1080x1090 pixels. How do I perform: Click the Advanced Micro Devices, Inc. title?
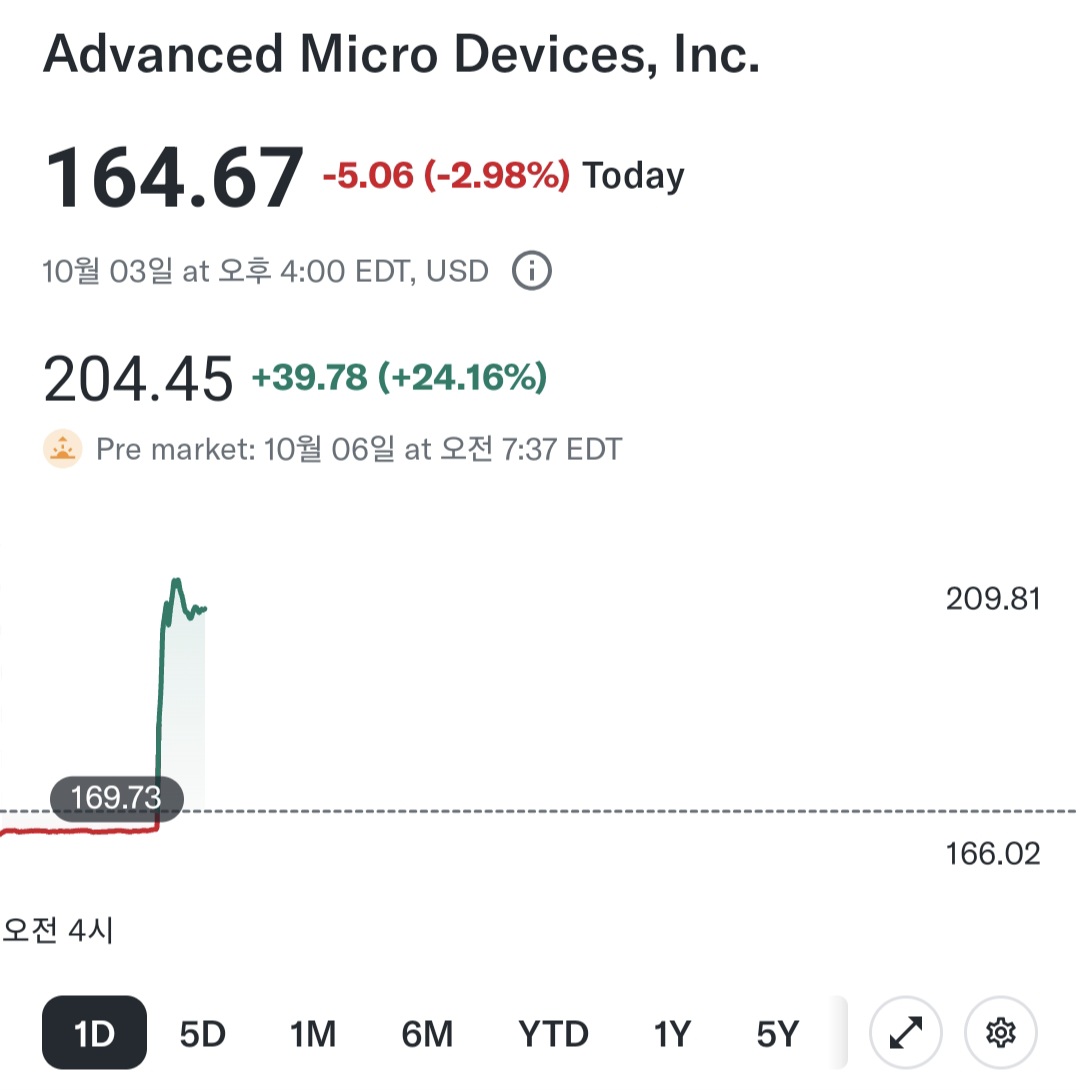pos(401,55)
